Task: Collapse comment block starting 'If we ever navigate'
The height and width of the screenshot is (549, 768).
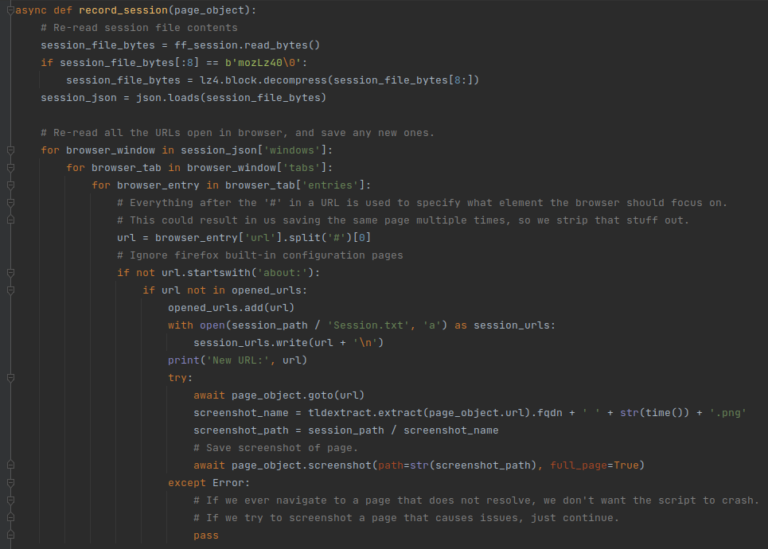Action: point(10,501)
